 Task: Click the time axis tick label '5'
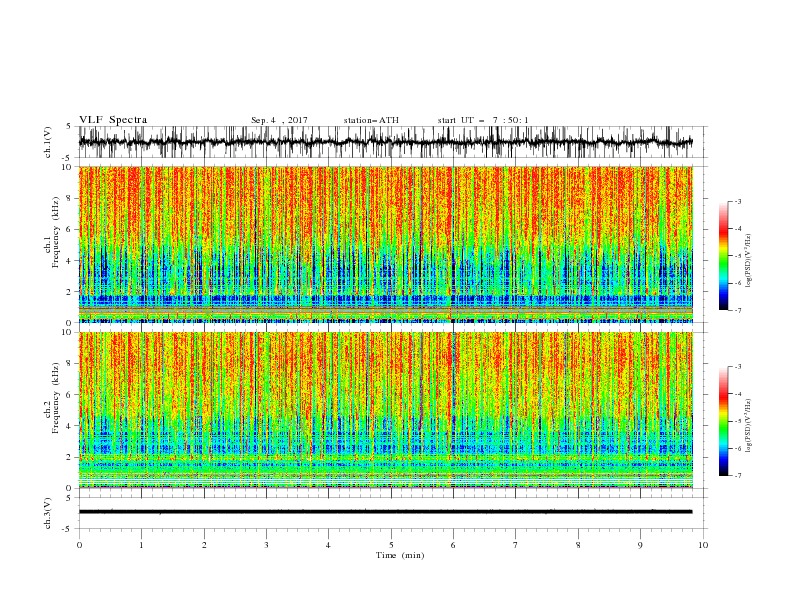coord(391,545)
